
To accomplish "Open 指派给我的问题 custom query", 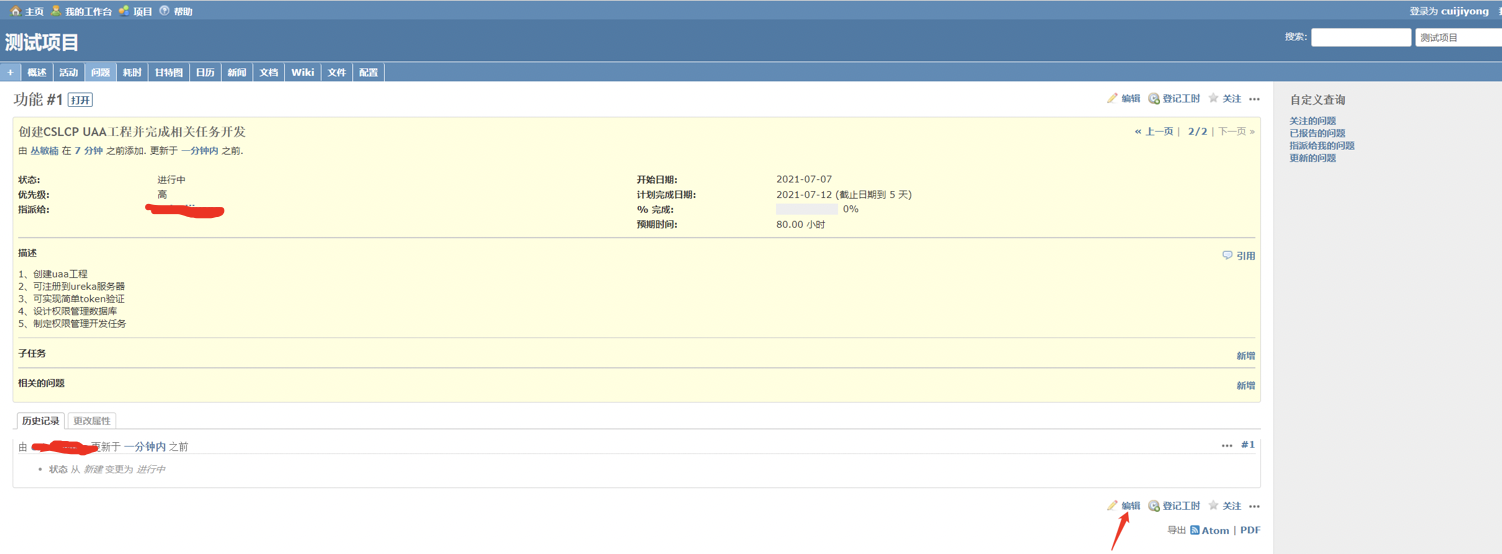I will [x=1322, y=146].
